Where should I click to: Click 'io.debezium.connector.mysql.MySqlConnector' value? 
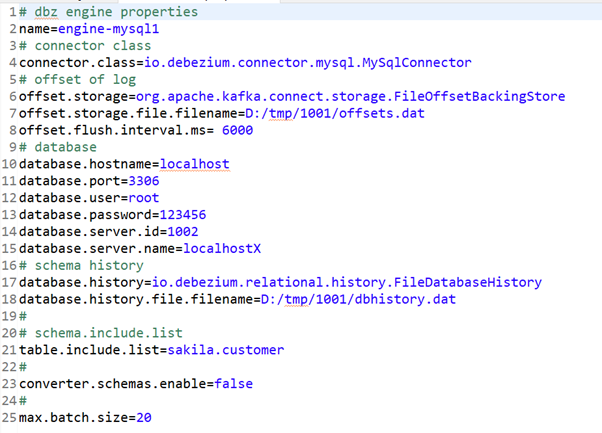[308, 63]
